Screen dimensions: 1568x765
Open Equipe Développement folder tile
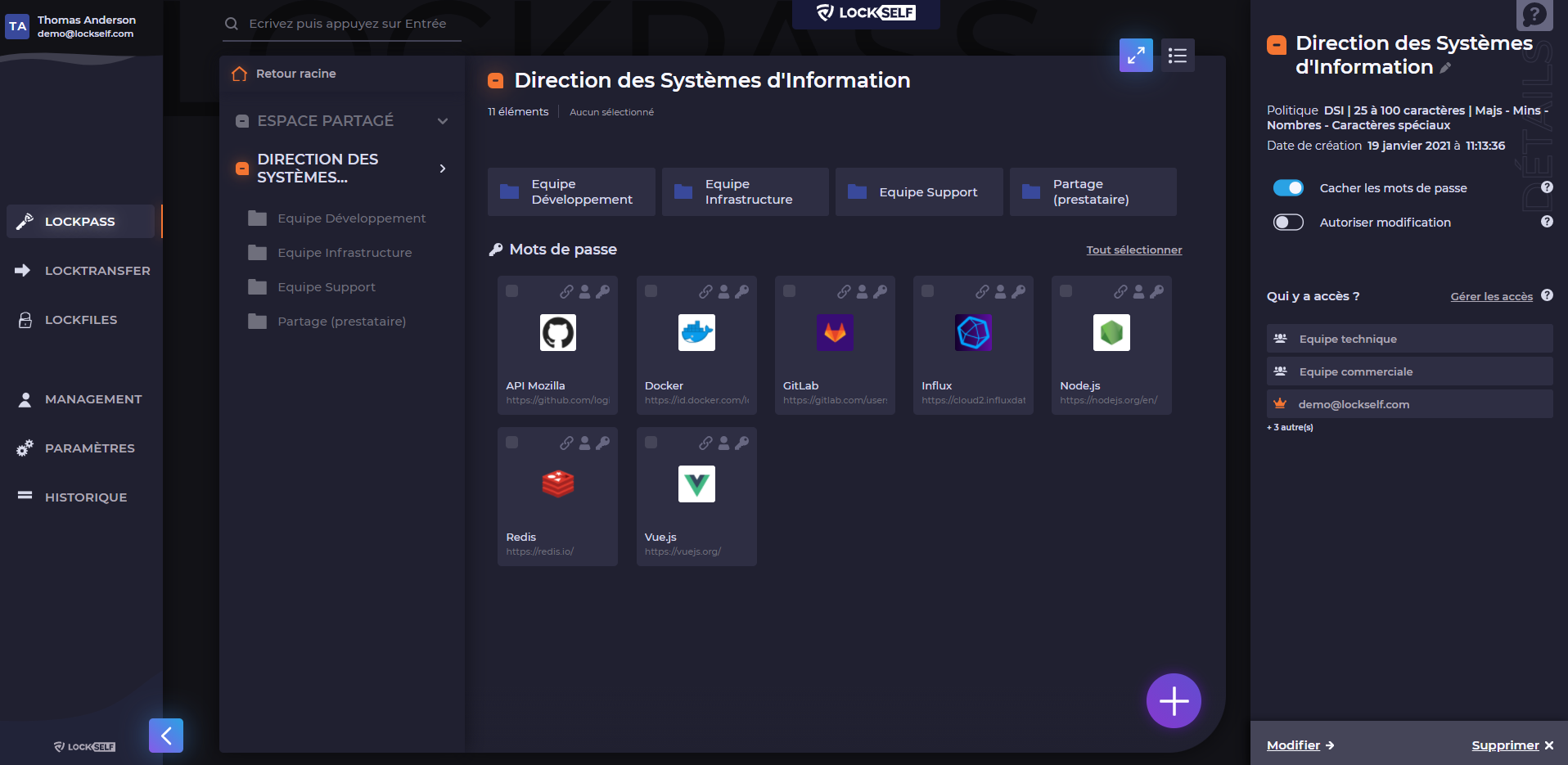[x=571, y=191]
